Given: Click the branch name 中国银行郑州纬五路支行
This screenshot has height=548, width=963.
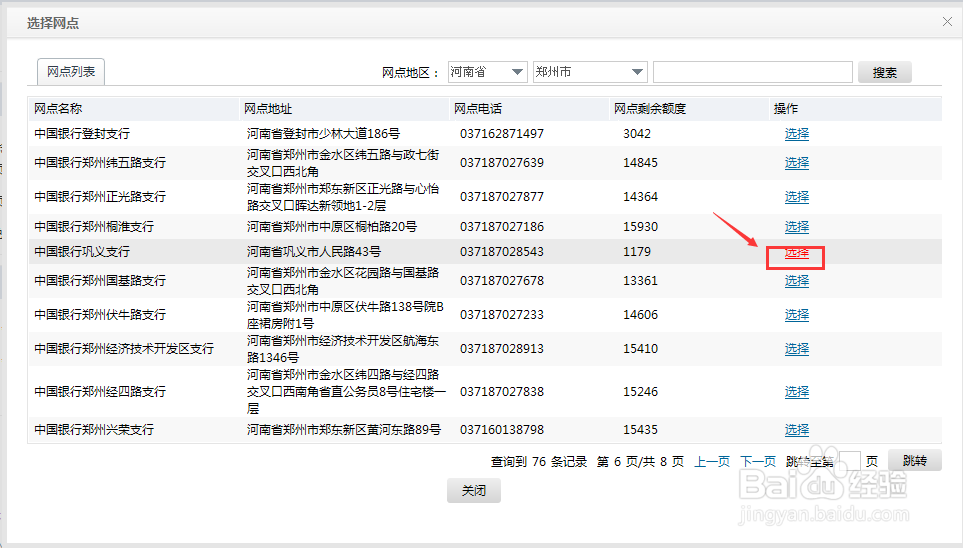Looking at the screenshot, I should click(100, 162).
